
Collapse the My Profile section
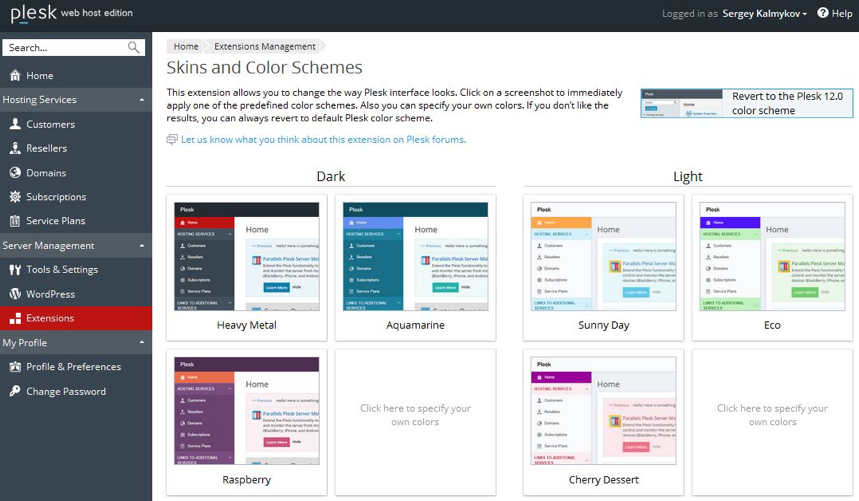tap(142, 343)
